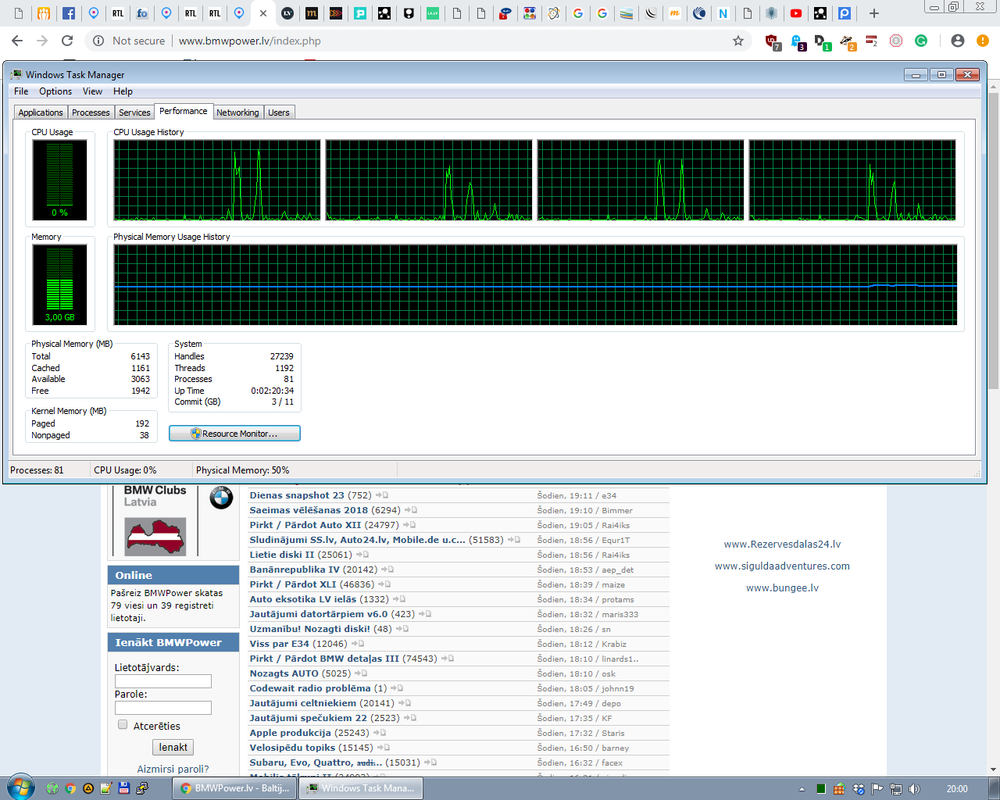Open the Chrome profile avatar icon

[x=957, y=41]
